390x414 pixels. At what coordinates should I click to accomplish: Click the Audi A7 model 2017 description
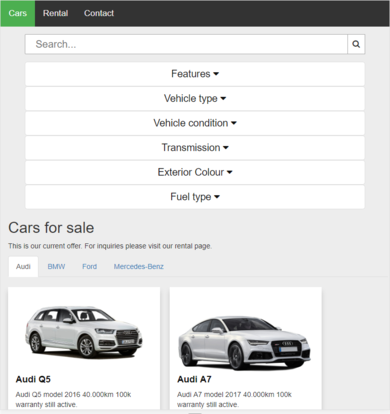pos(234,399)
